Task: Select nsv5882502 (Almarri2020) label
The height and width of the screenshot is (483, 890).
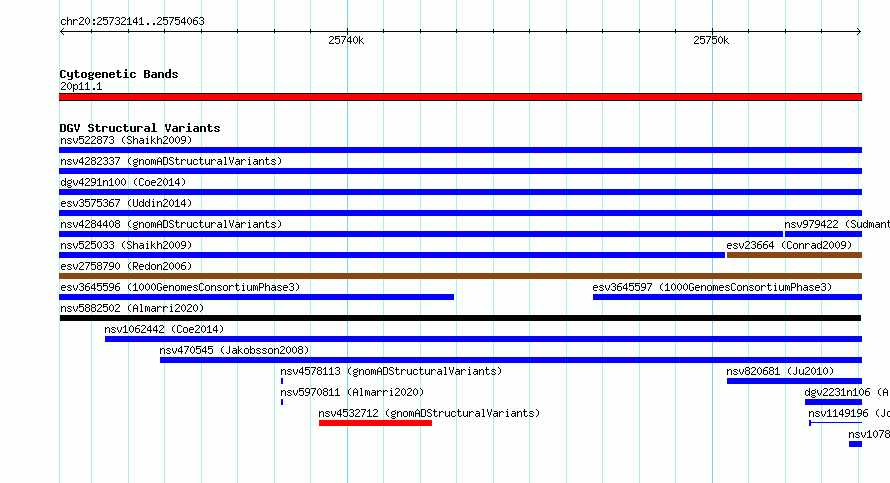Action: click(x=132, y=308)
